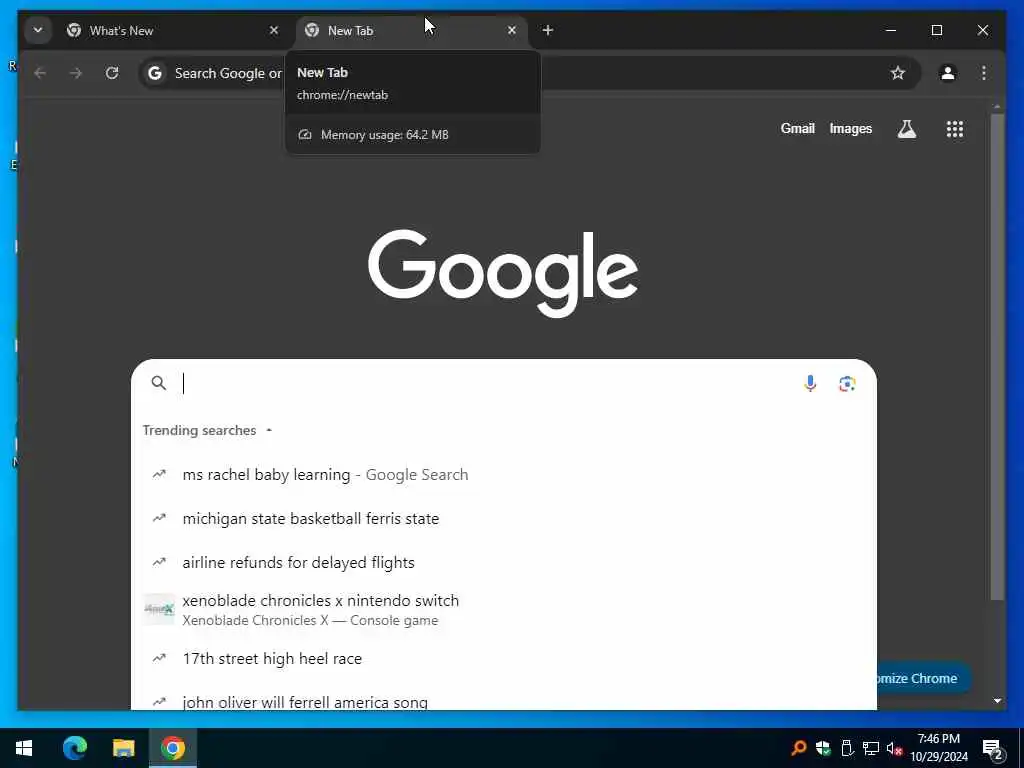Focus the Google search text field

click(x=483, y=383)
